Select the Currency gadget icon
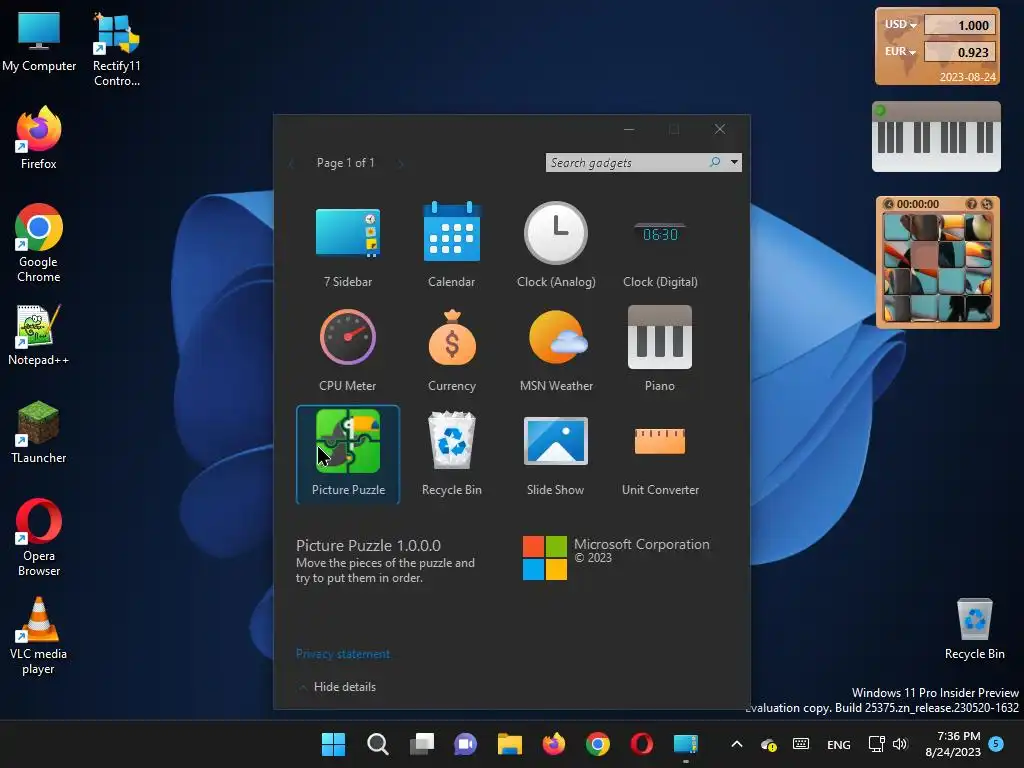Viewport: 1024px width, 768px height. coord(452,339)
